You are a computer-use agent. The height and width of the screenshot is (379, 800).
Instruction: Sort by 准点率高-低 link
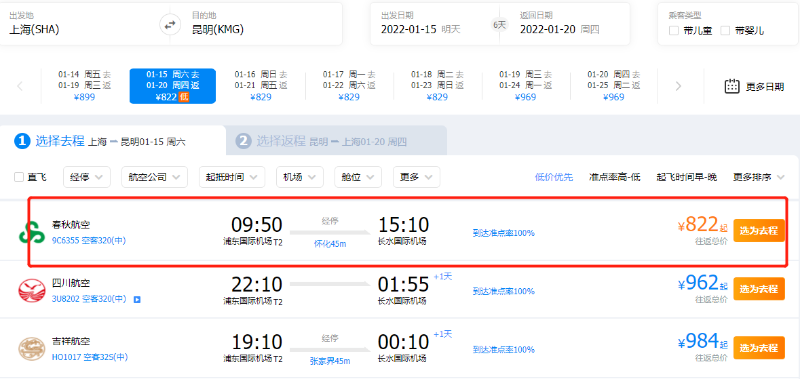(x=614, y=178)
